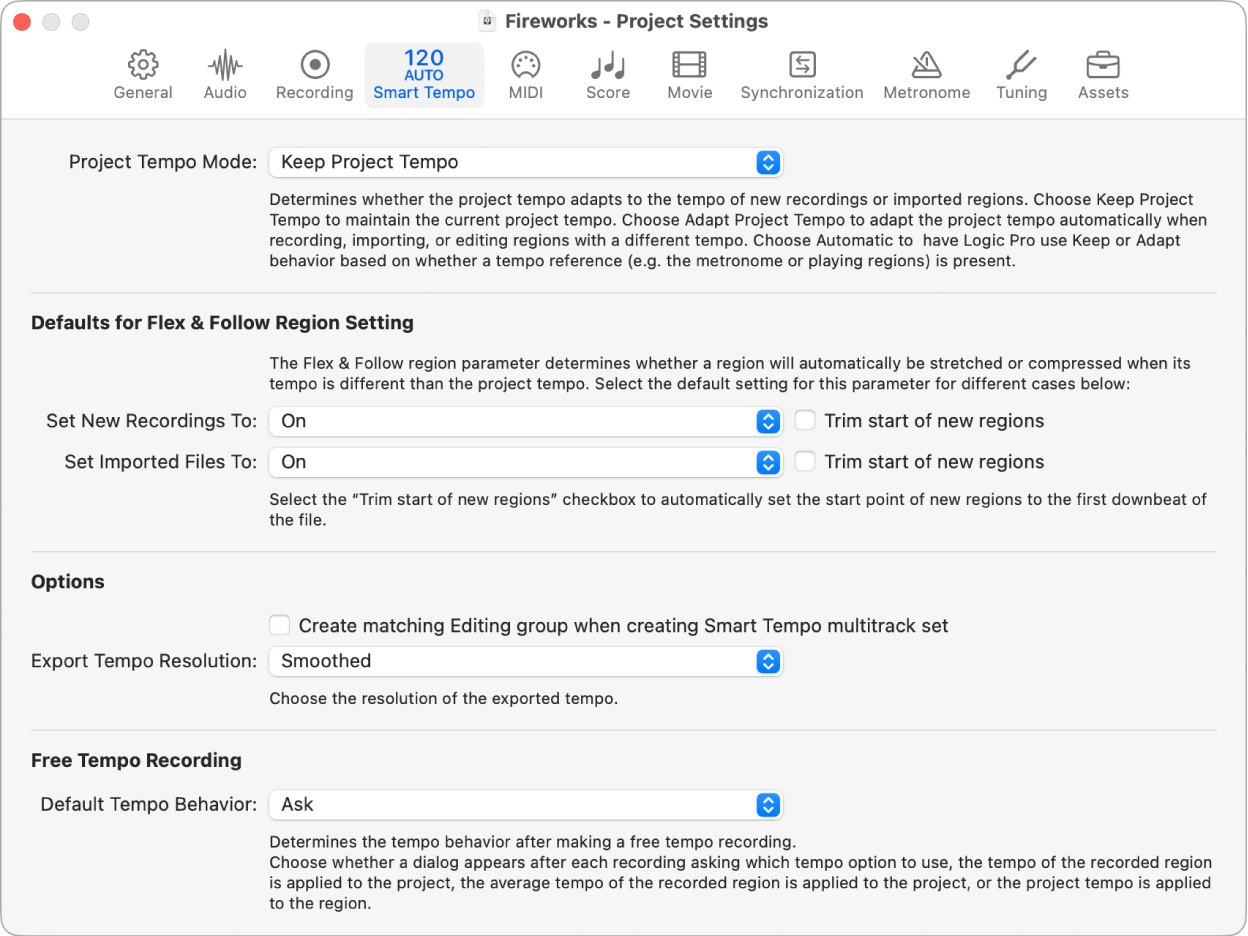Click the Score settings icon
1248x936 pixels.
tap(607, 75)
